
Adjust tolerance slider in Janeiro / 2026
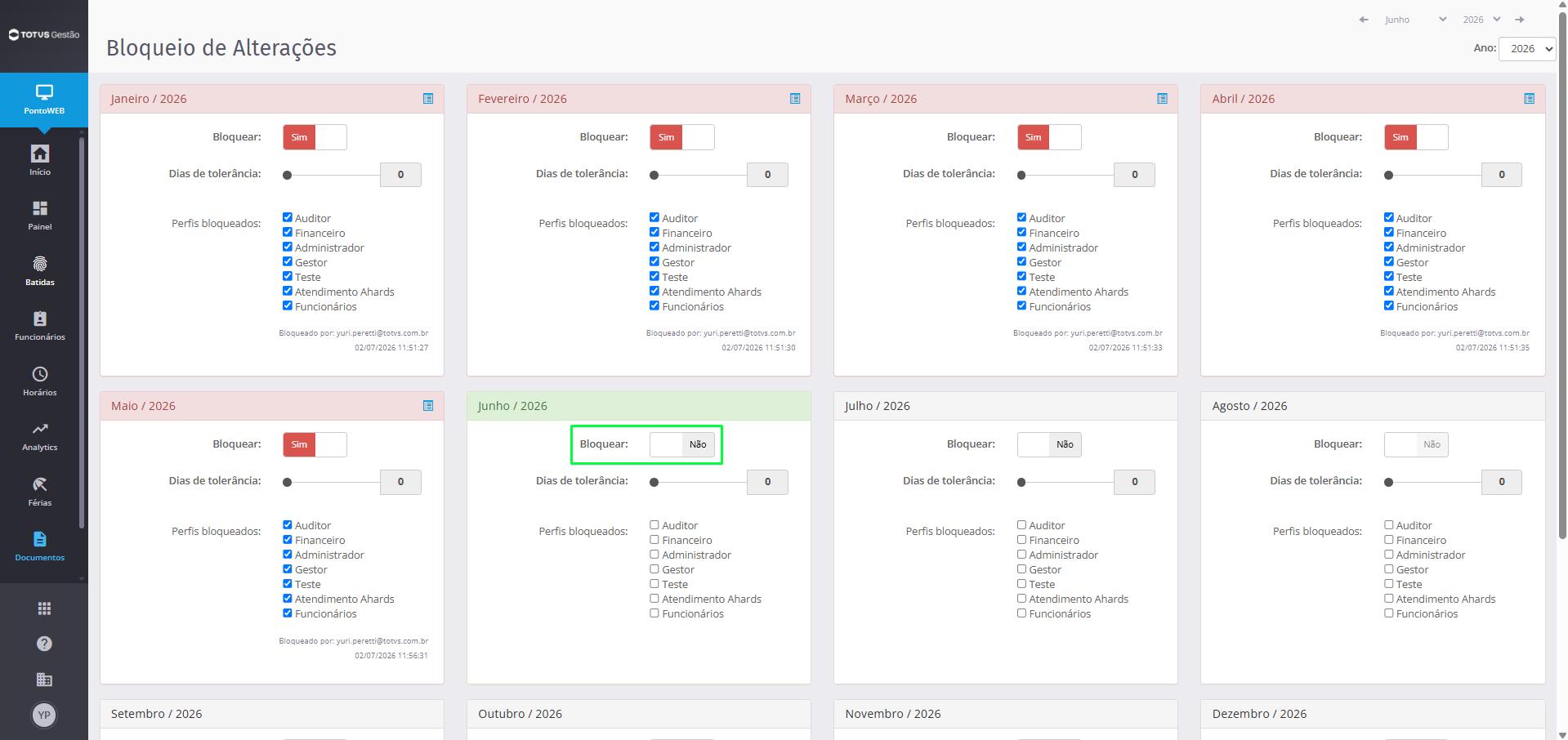pos(331,175)
